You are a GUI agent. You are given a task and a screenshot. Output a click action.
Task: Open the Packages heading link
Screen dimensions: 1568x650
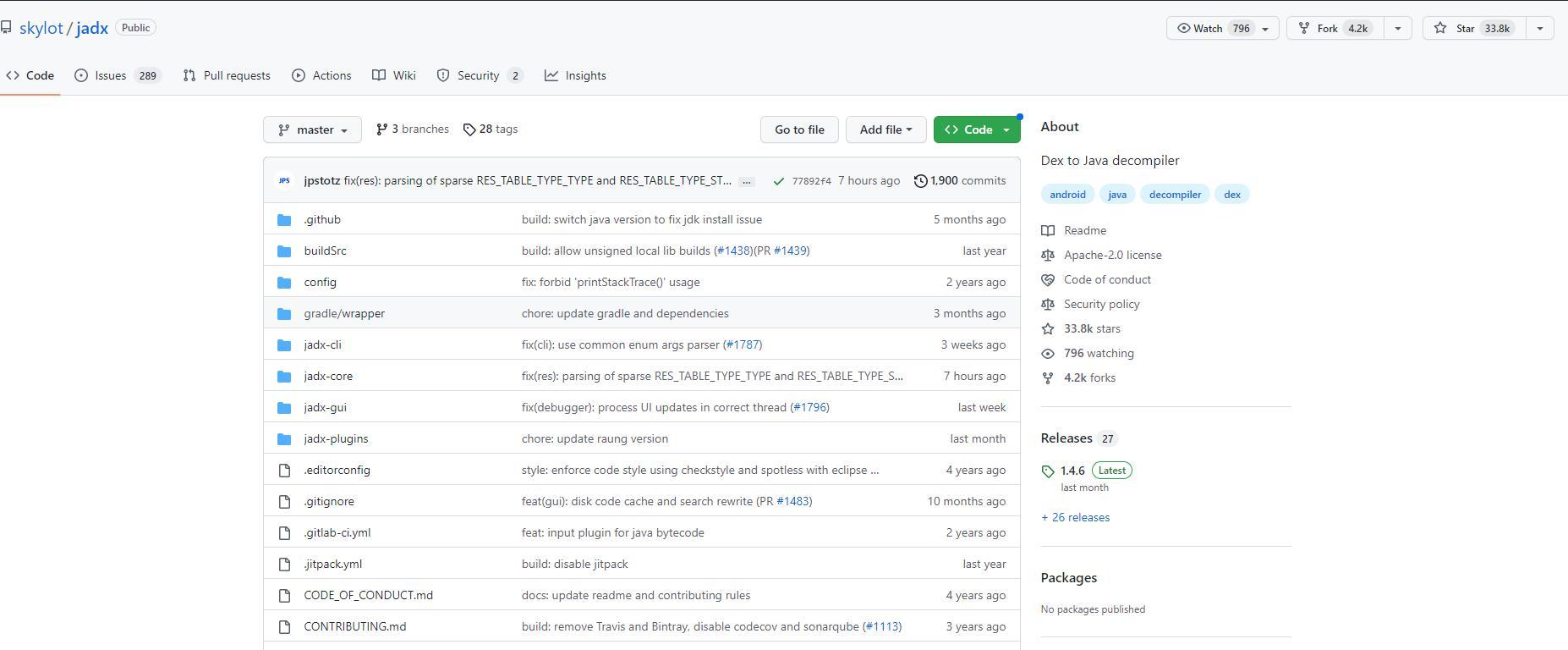[1069, 577]
